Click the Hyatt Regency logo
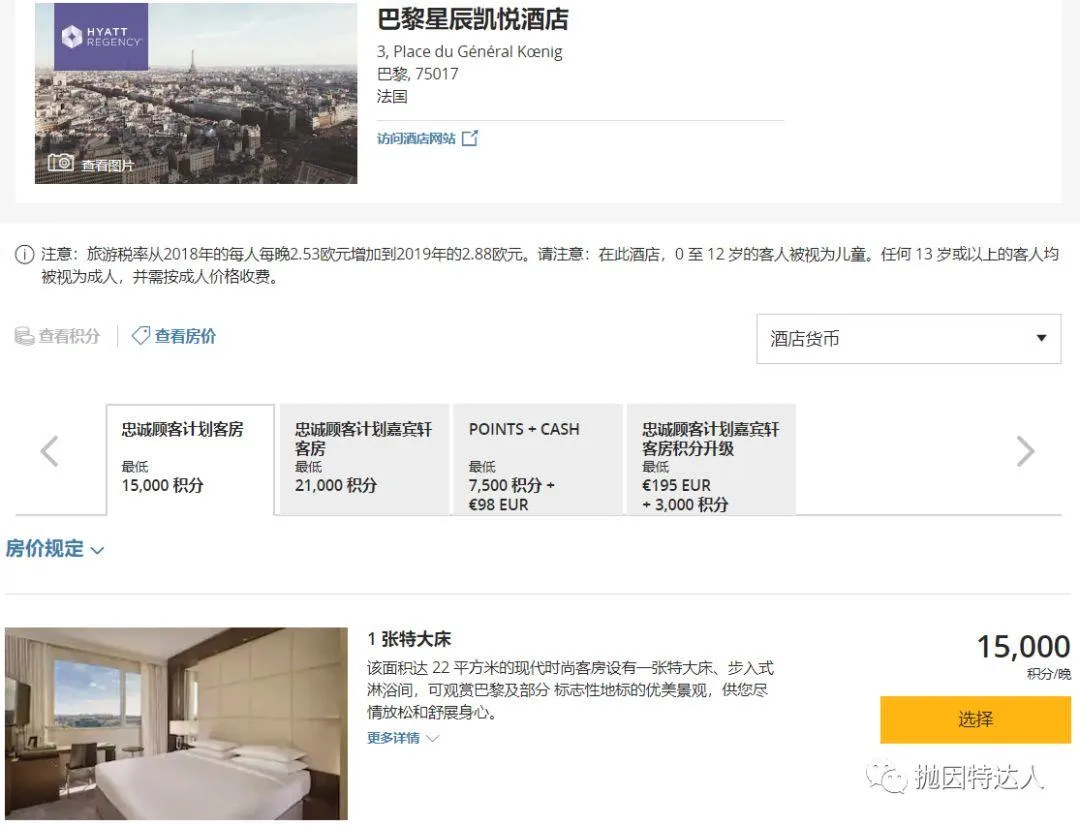Screen dimensions: 1080x825 coord(101,37)
